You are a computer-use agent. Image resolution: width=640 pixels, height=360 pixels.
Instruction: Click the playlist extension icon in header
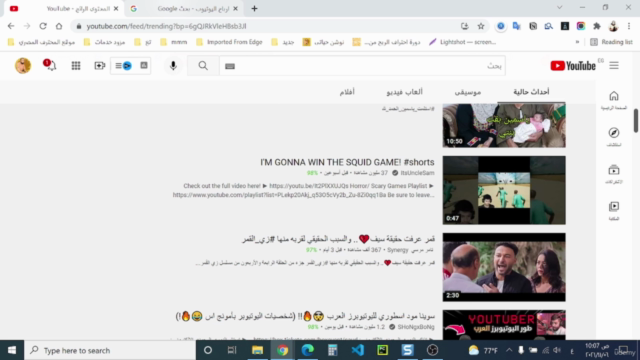tap(123, 66)
